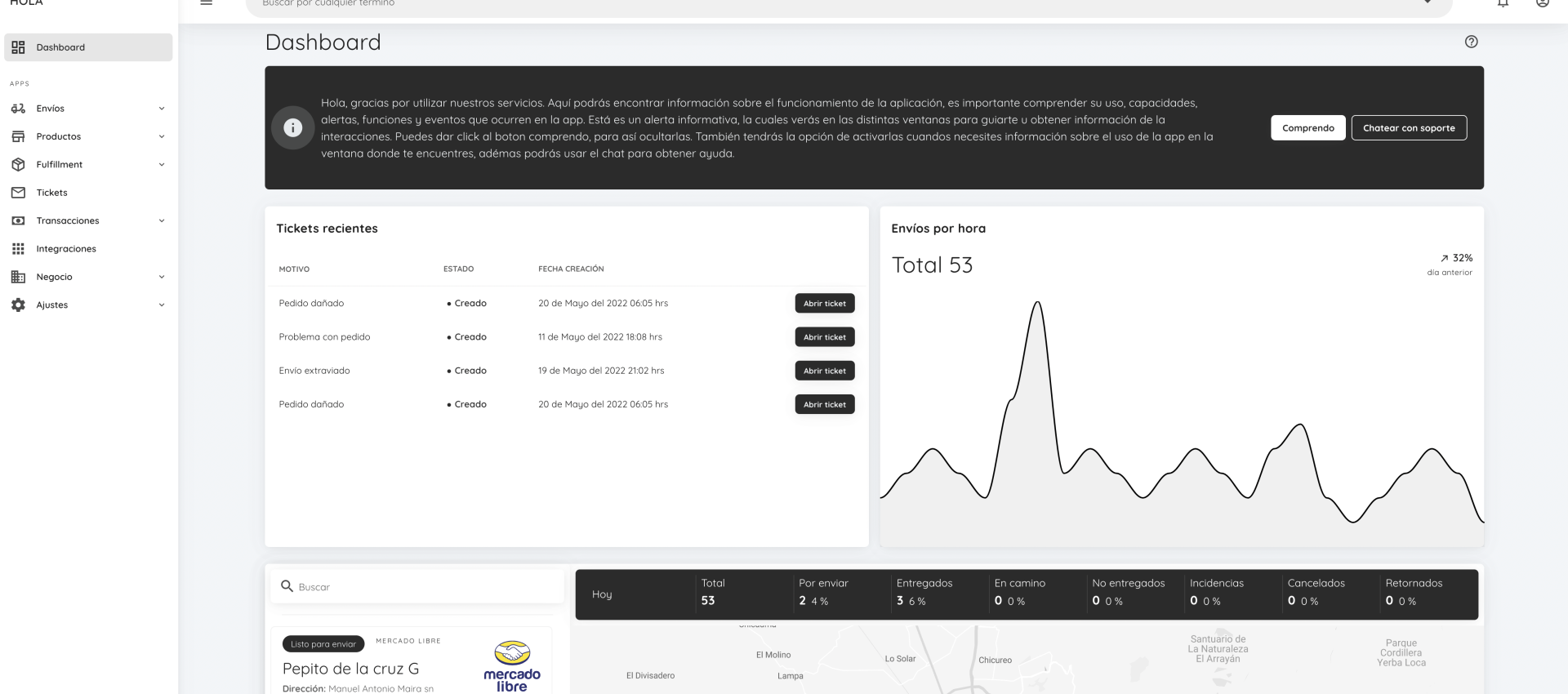Expand the Envíos menu chevron
Viewport: 1568px width, 694px height.
click(162, 109)
